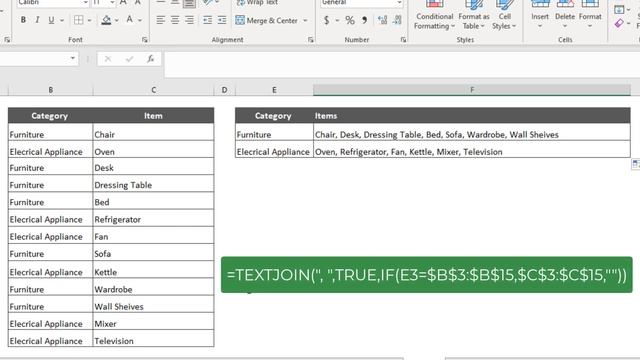Select column B header

(x=51, y=90)
